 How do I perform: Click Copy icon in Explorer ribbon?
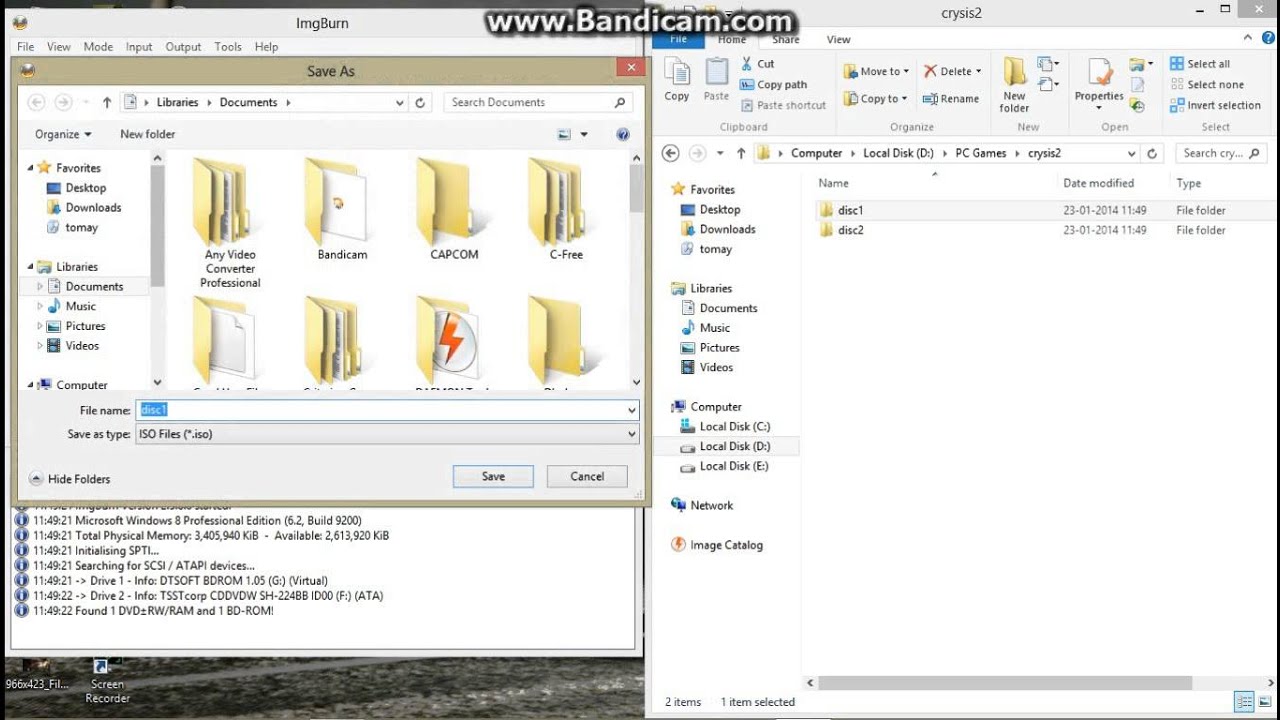pos(677,79)
